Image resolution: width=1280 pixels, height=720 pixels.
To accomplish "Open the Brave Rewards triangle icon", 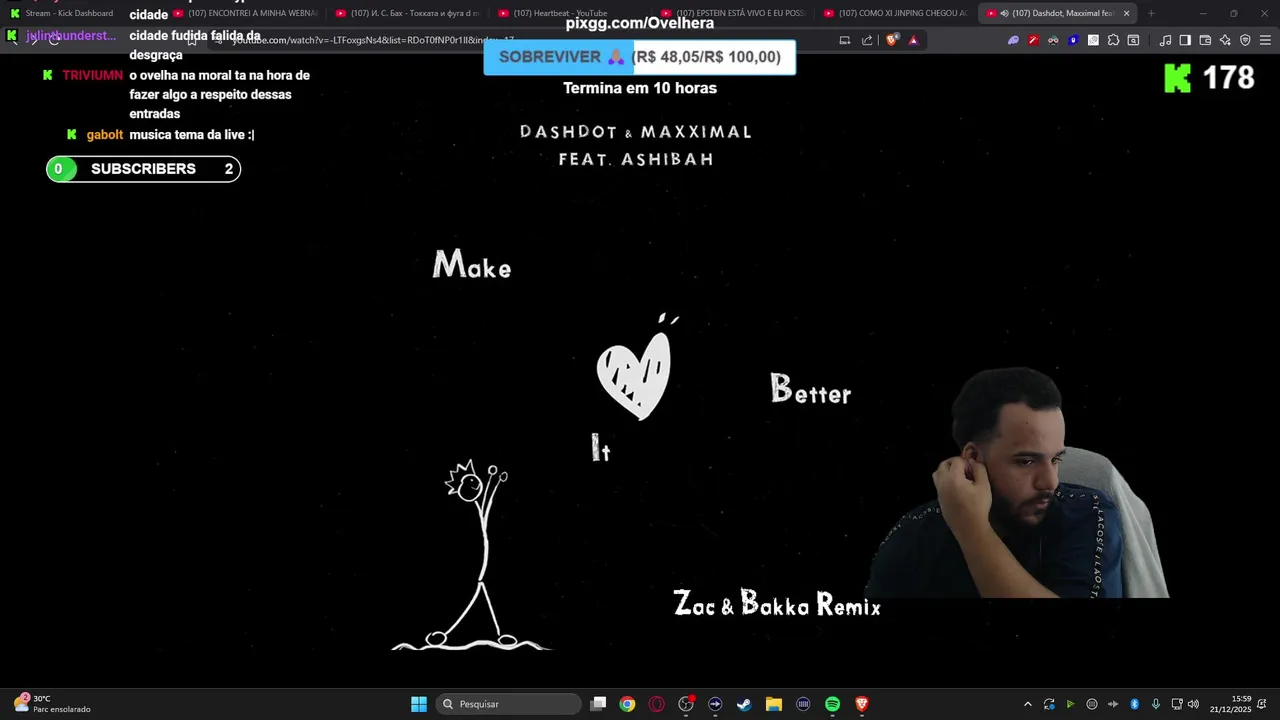I will [x=913, y=40].
